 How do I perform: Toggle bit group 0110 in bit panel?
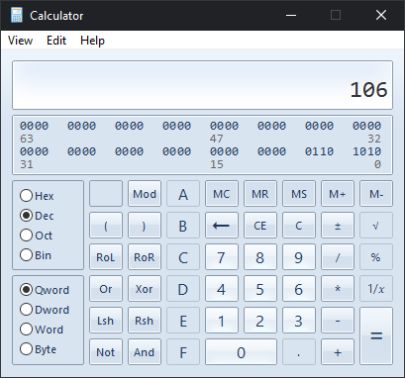(319, 151)
